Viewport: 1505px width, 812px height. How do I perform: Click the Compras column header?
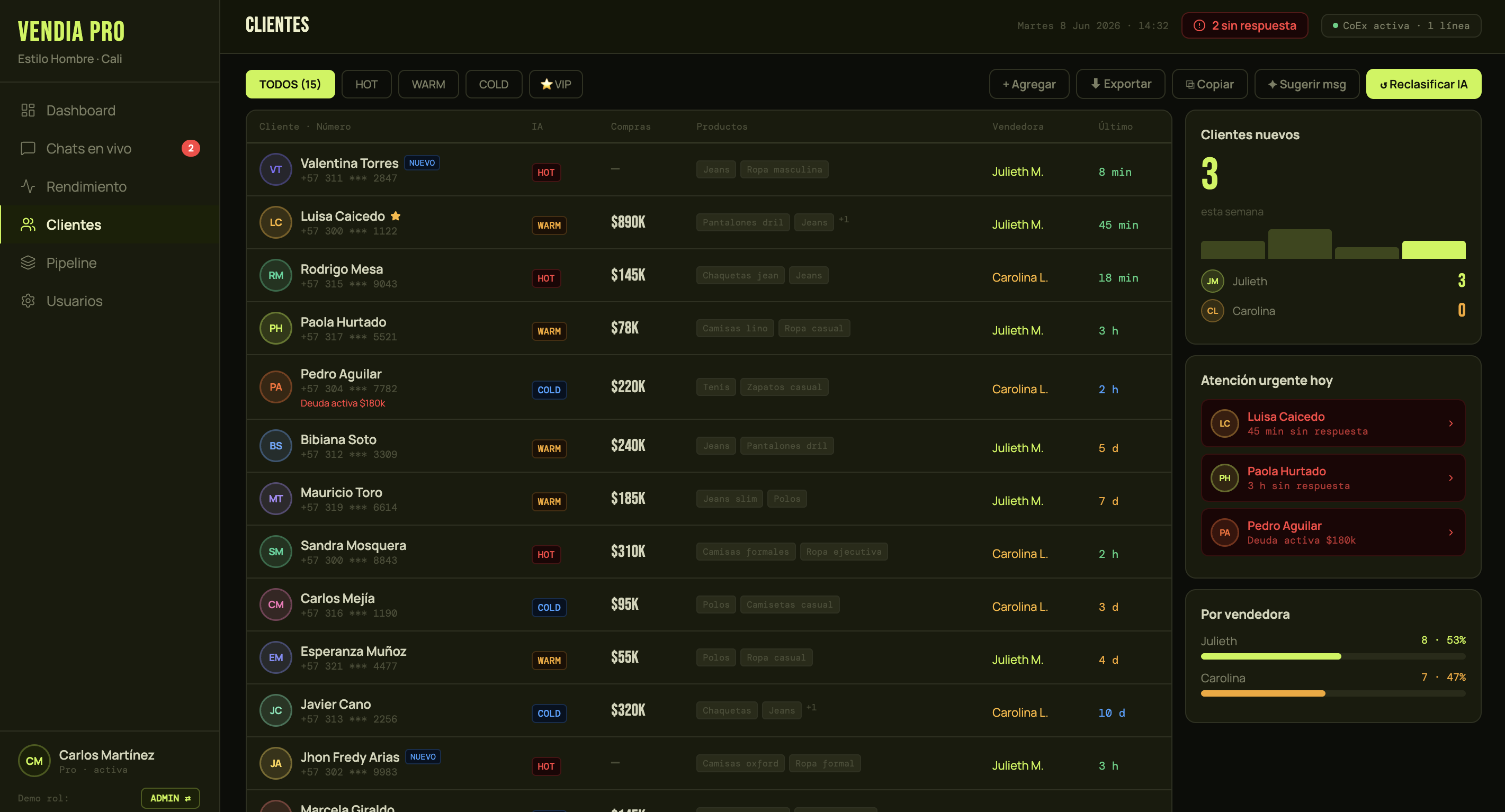click(x=630, y=126)
